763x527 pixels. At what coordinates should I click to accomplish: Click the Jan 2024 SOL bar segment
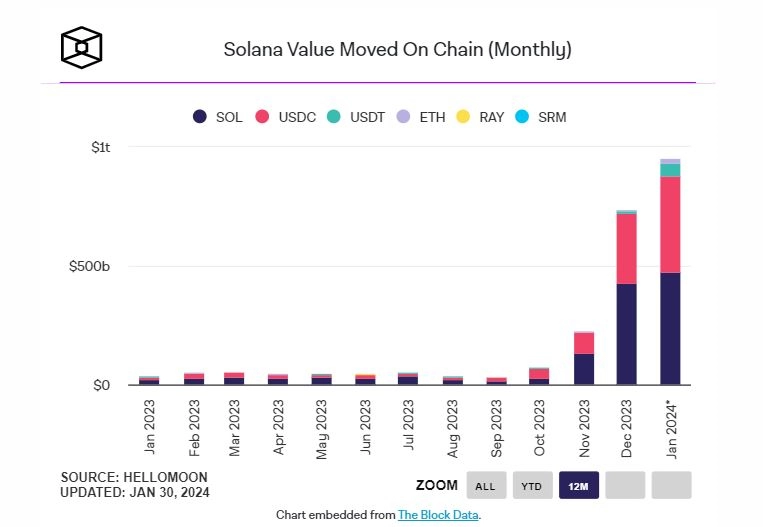coord(670,328)
